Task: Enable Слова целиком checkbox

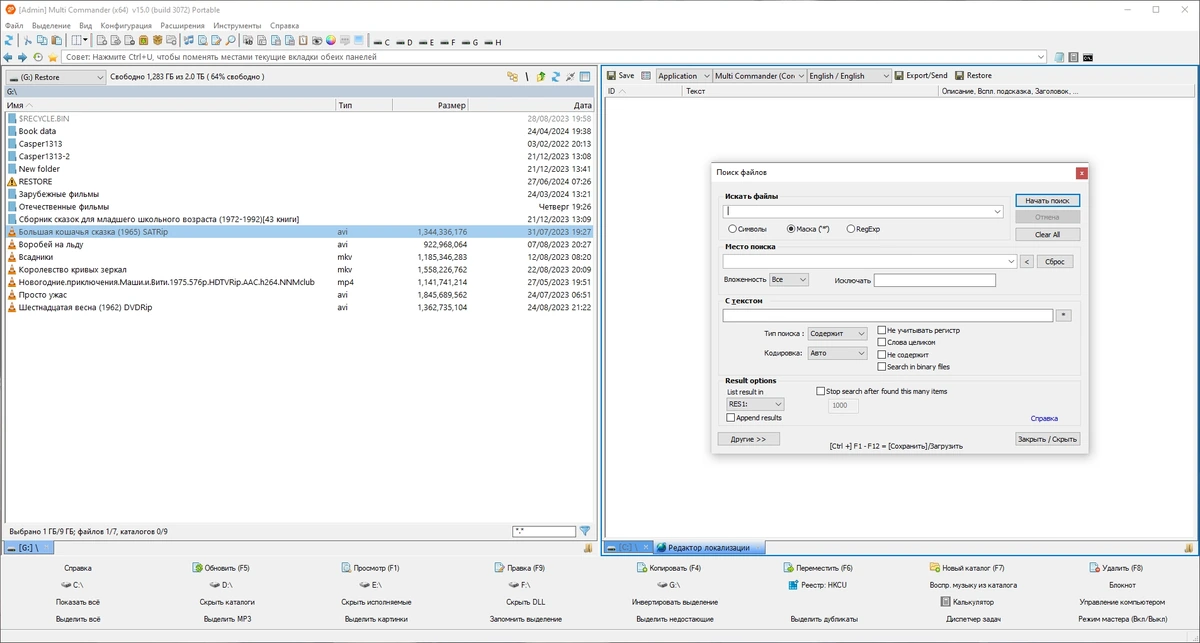Action: coord(881,342)
